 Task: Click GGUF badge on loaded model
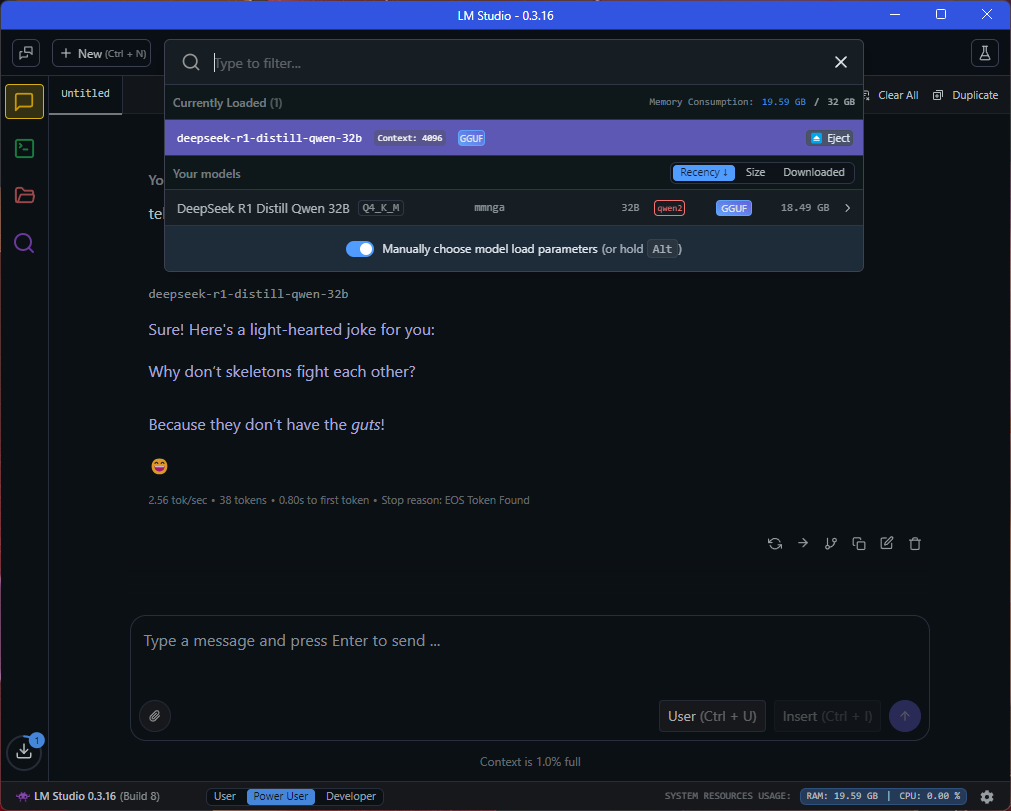coord(471,138)
